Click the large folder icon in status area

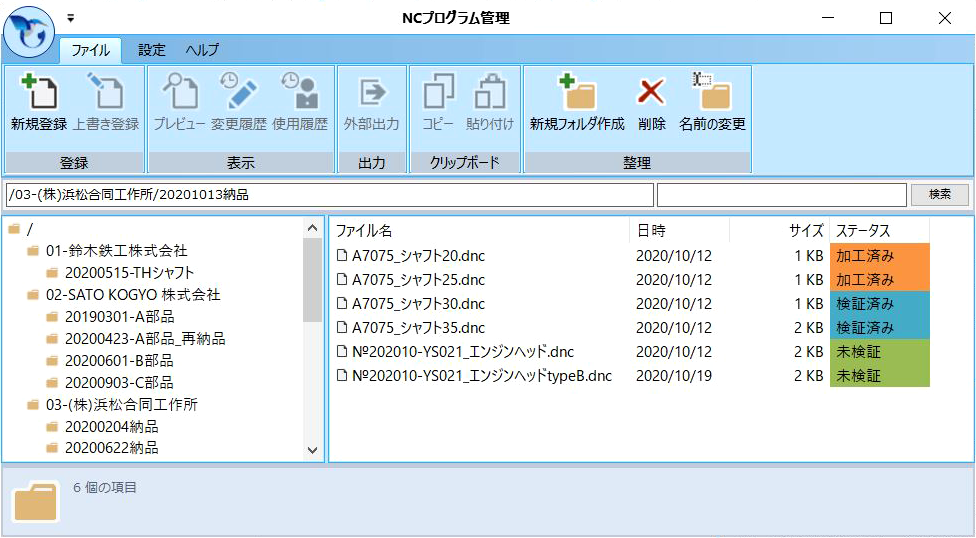[36, 500]
